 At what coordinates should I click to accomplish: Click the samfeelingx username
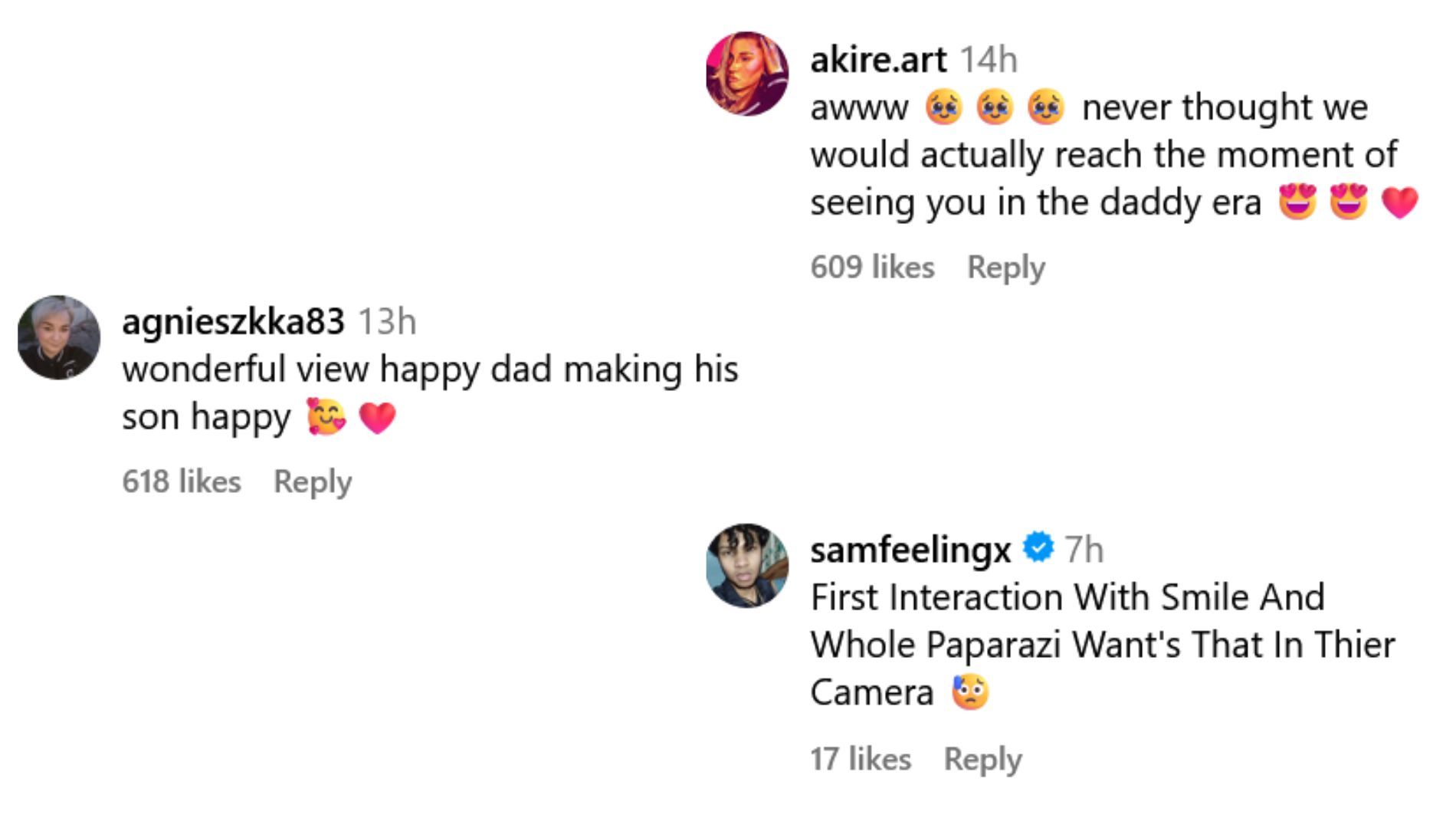(910, 549)
